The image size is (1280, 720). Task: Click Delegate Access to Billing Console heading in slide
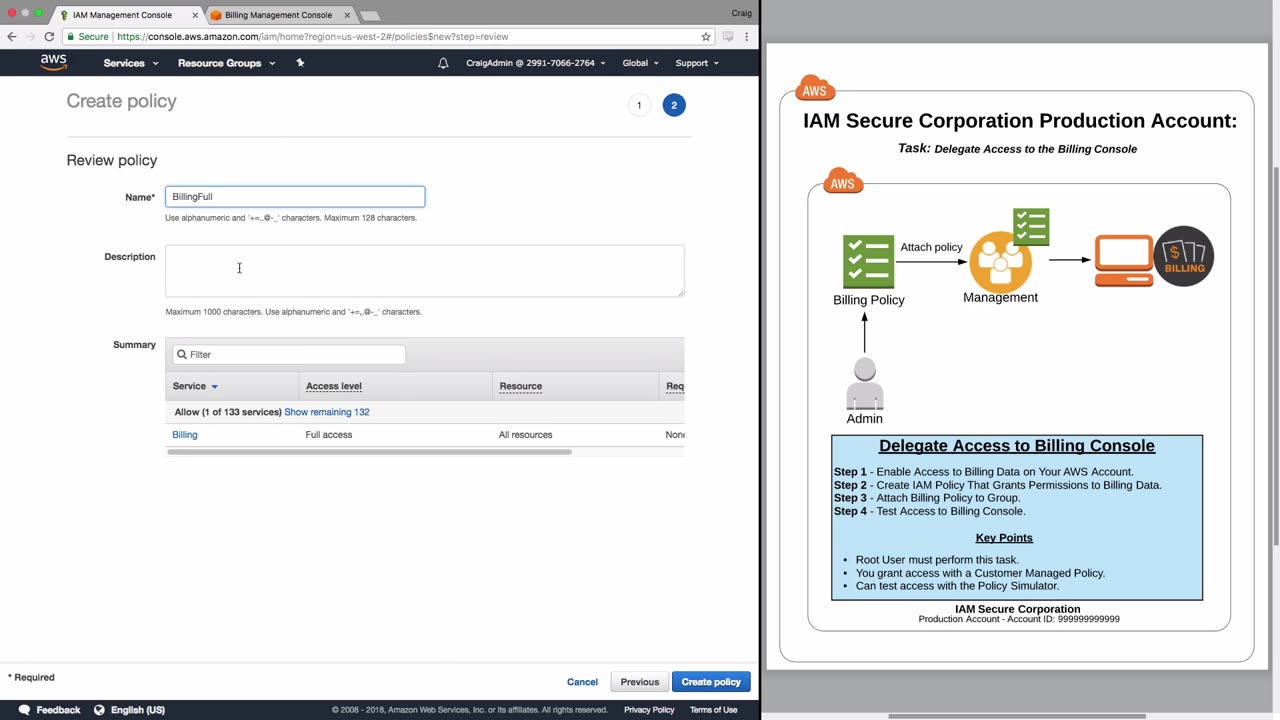point(1017,446)
